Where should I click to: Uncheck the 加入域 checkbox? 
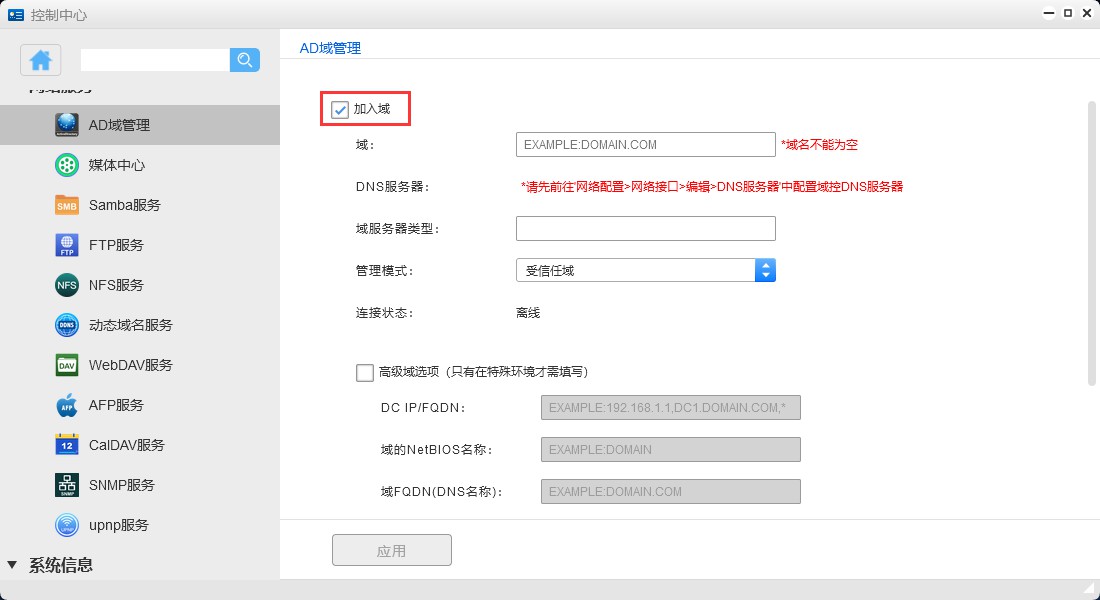click(x=341, y=109)
